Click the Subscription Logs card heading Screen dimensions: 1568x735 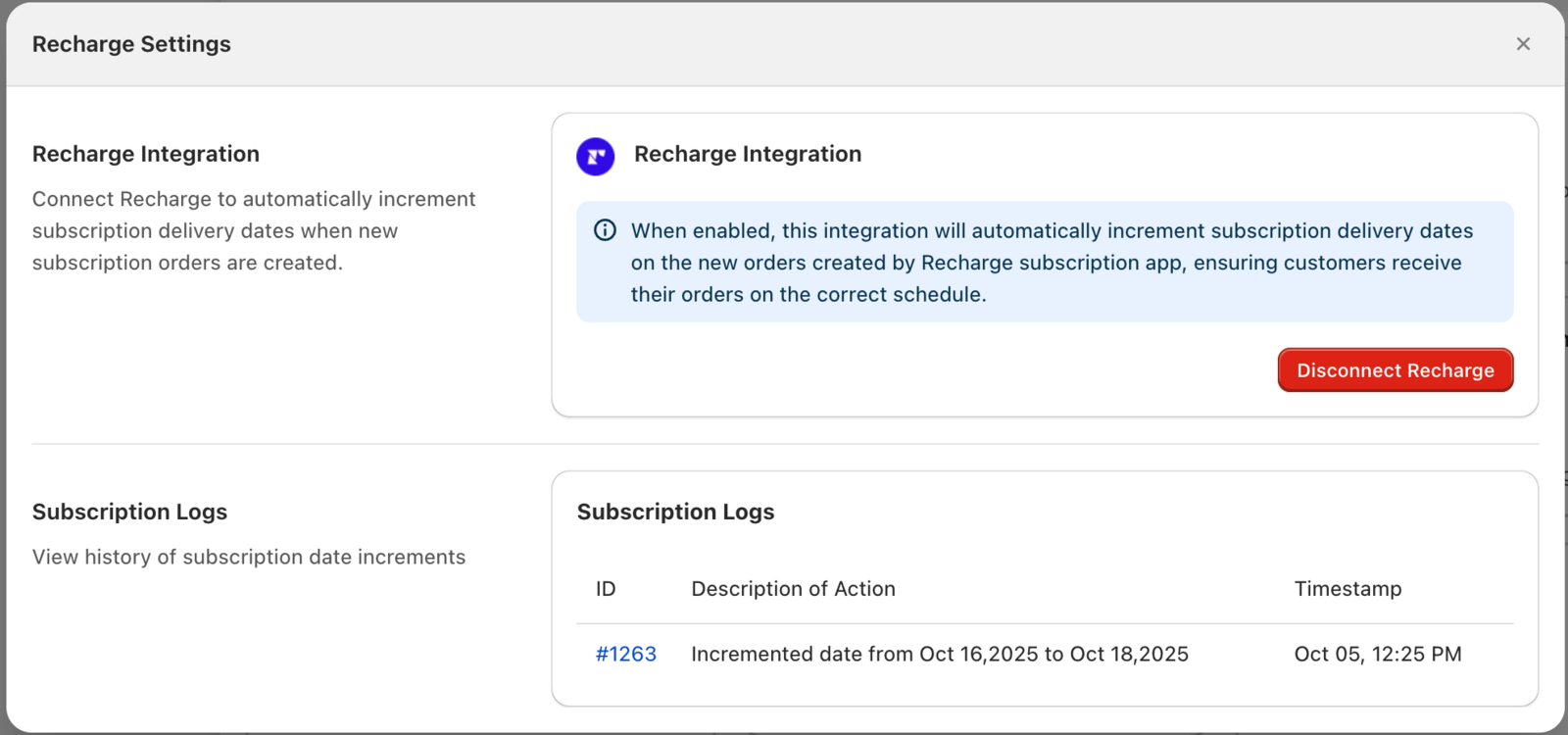[x=675, y=512]
